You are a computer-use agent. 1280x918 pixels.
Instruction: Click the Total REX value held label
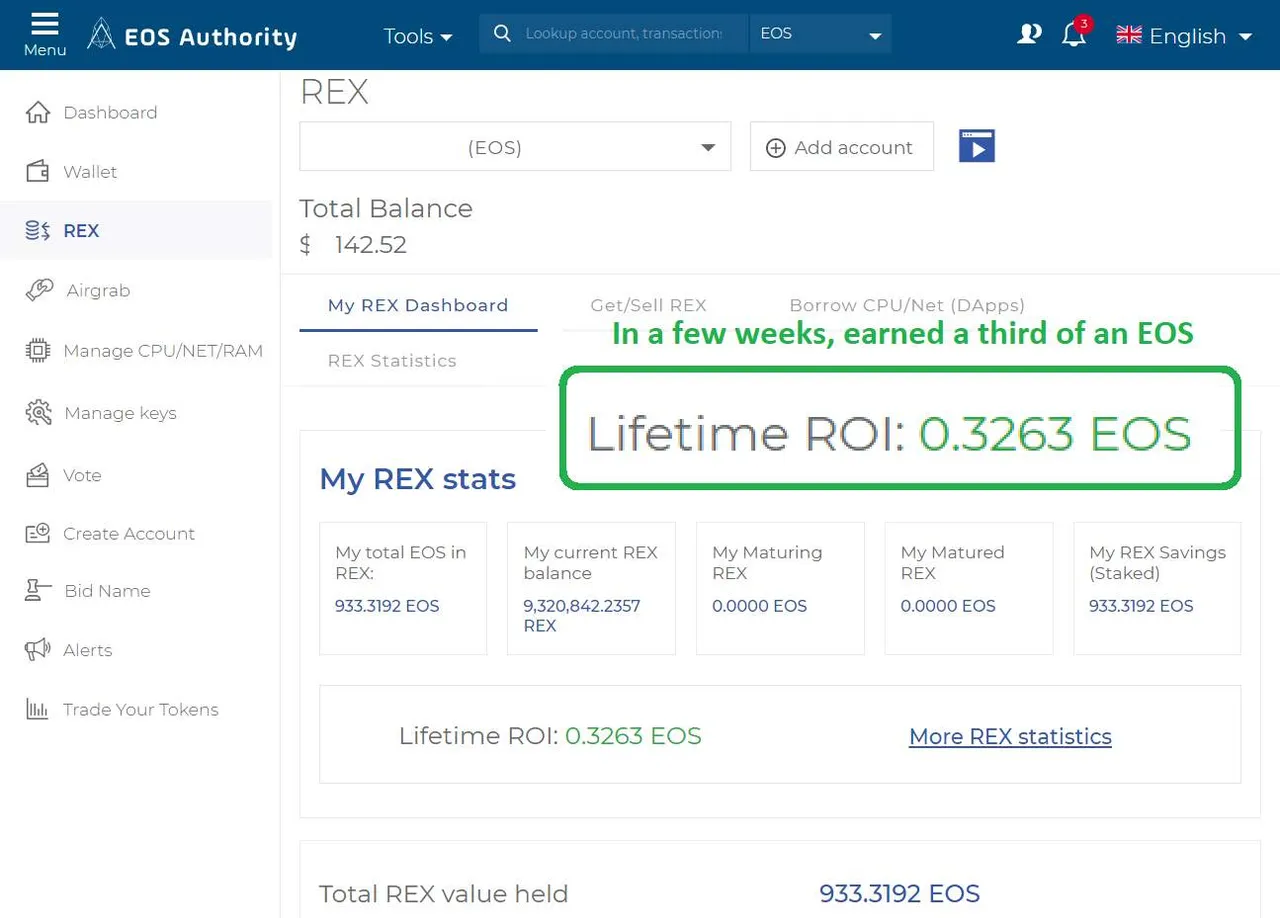pyautogui.click(x=443, y=894)
